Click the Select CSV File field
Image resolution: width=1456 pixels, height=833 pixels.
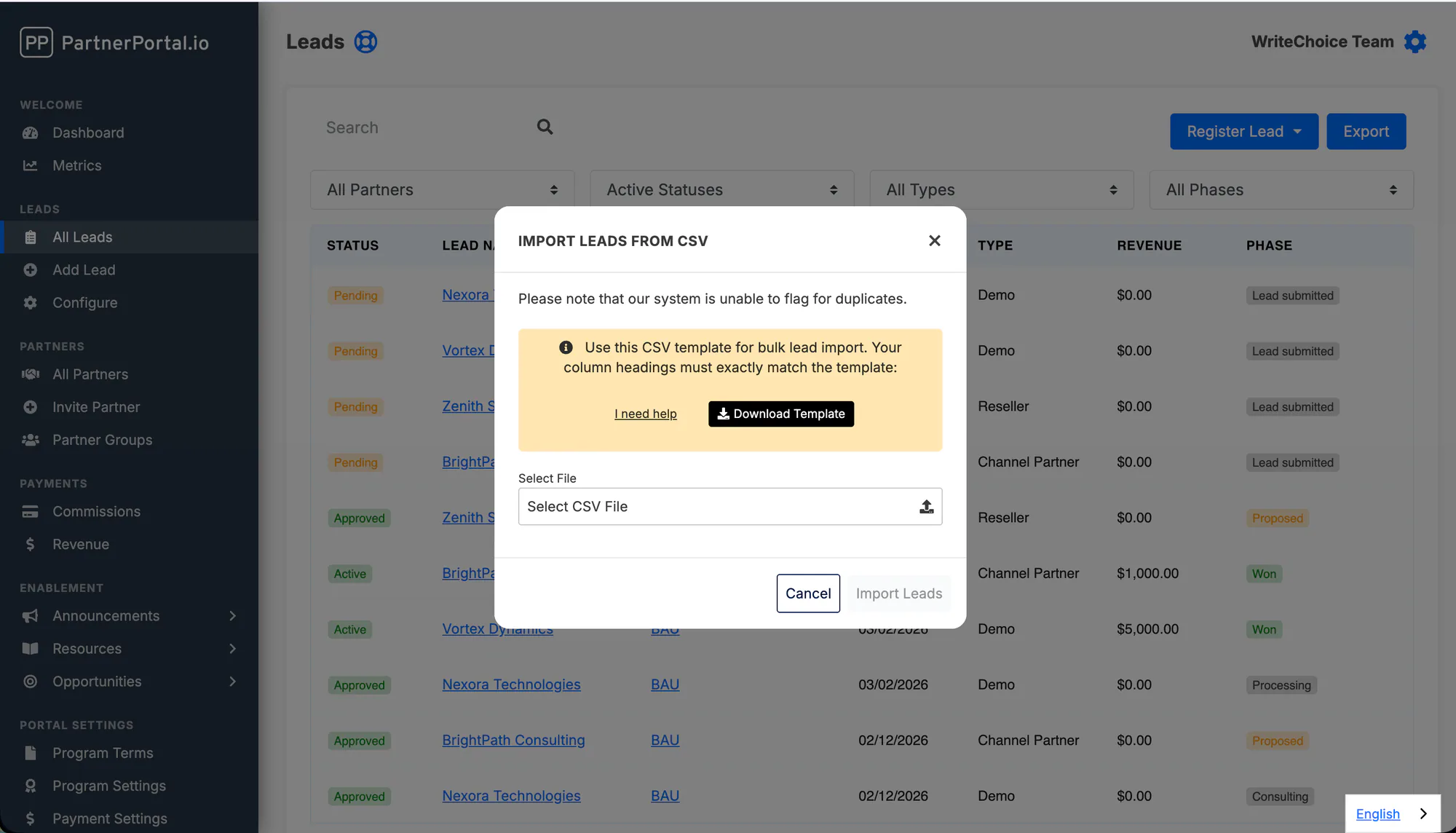(730, 507)
